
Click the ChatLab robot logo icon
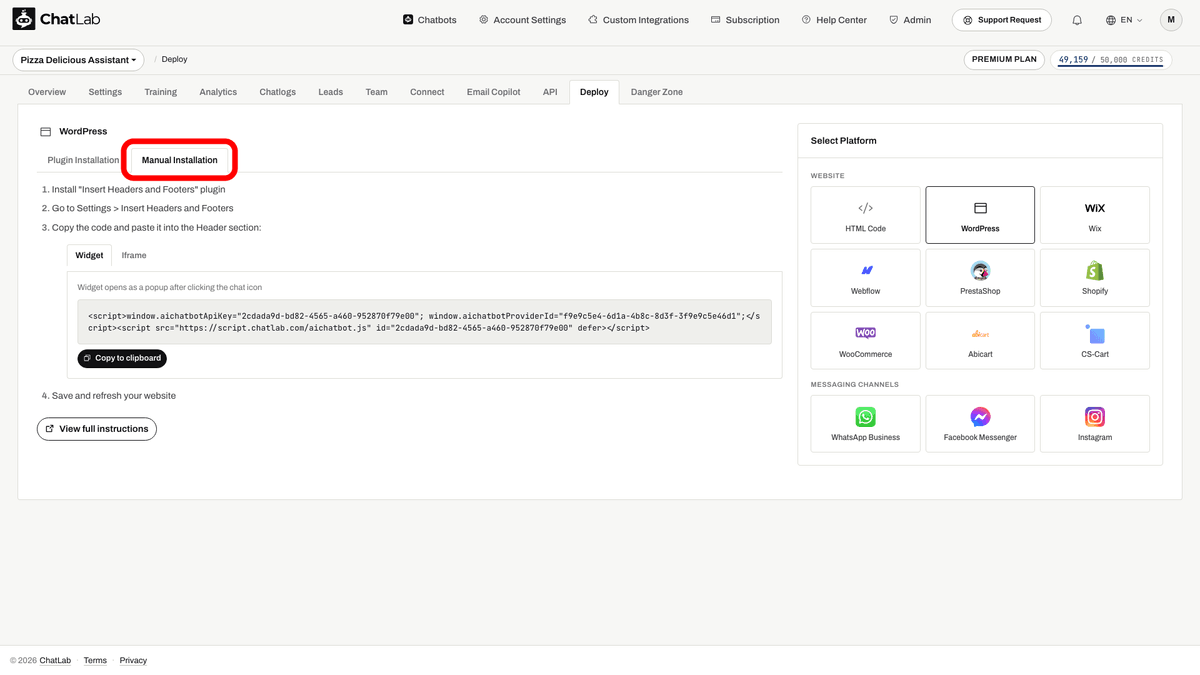[23, 19]
